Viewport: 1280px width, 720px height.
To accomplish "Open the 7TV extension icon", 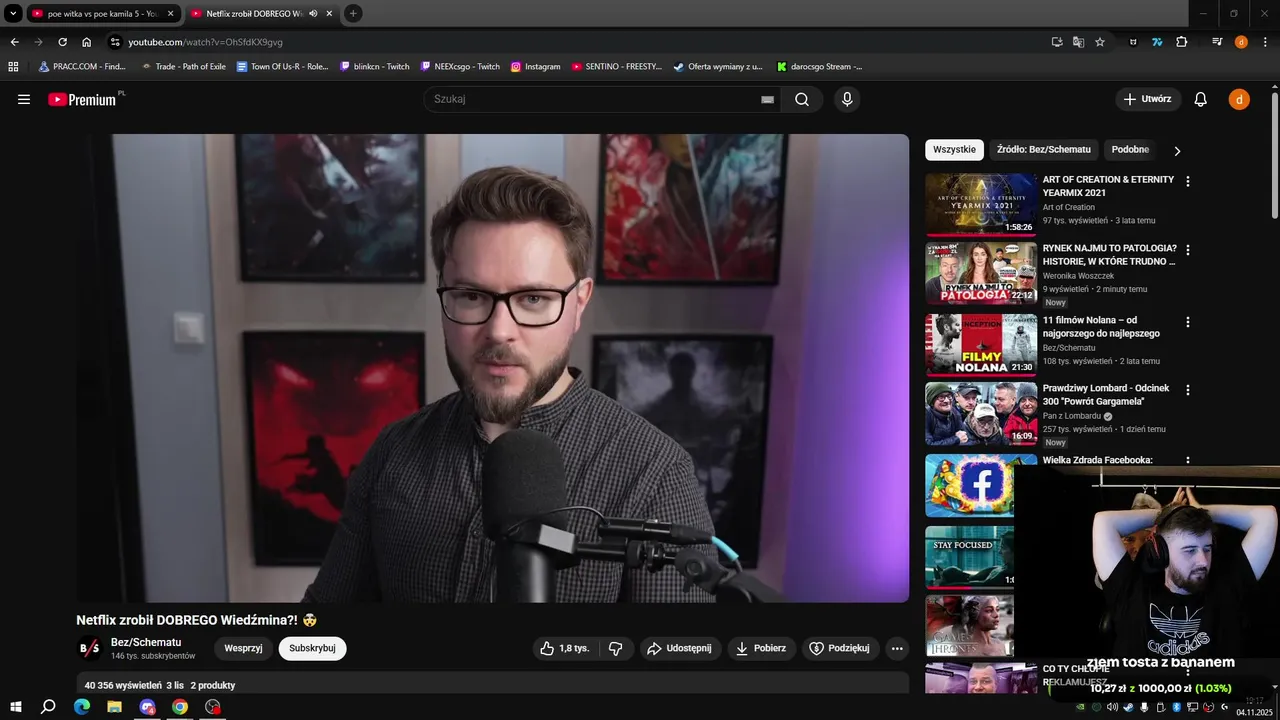I will (x=1157, y=42).
